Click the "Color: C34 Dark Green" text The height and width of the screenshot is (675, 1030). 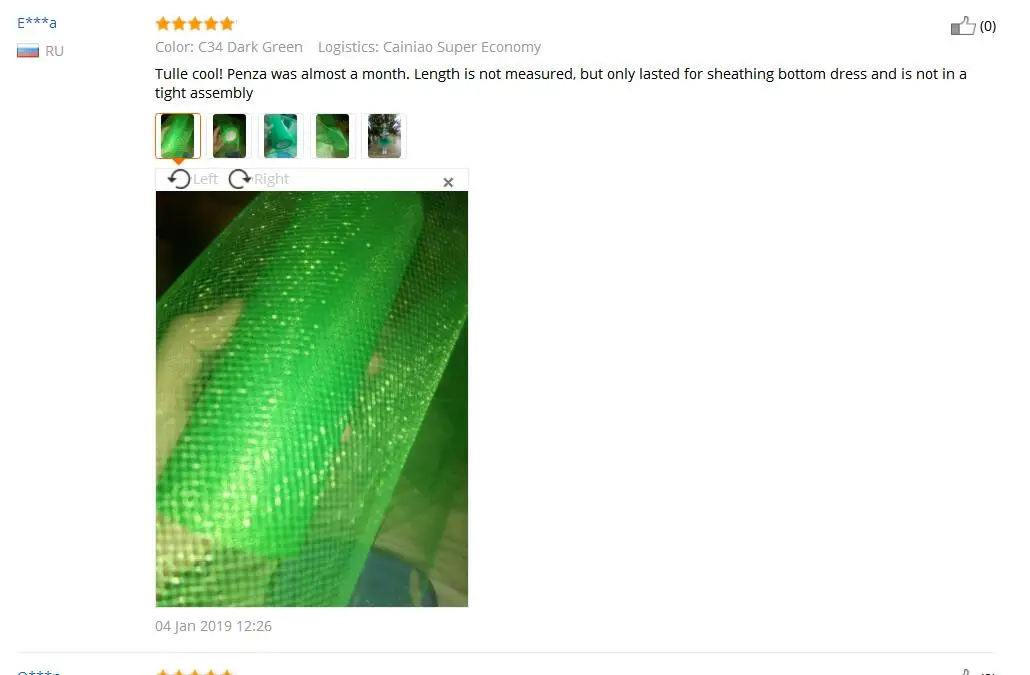[229, 47]
